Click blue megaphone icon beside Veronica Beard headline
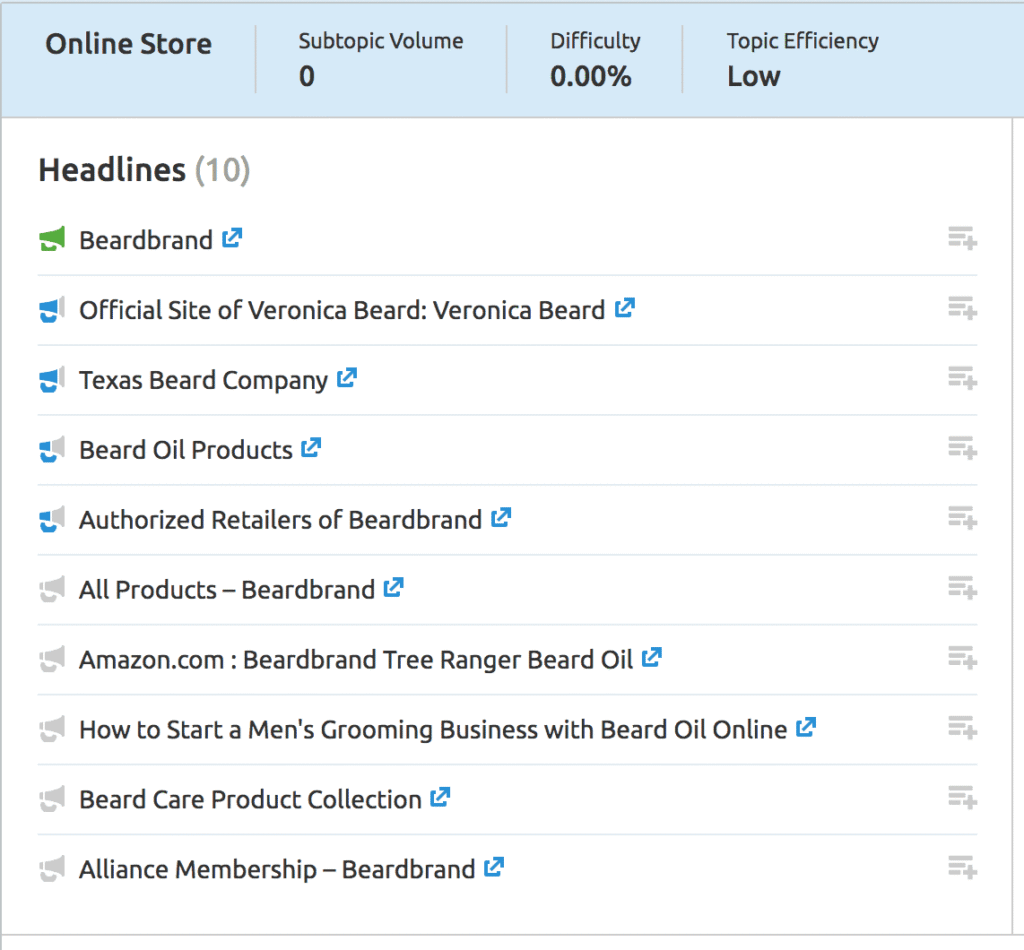This screenshot has width=1024, height=950. pos(52,310)
